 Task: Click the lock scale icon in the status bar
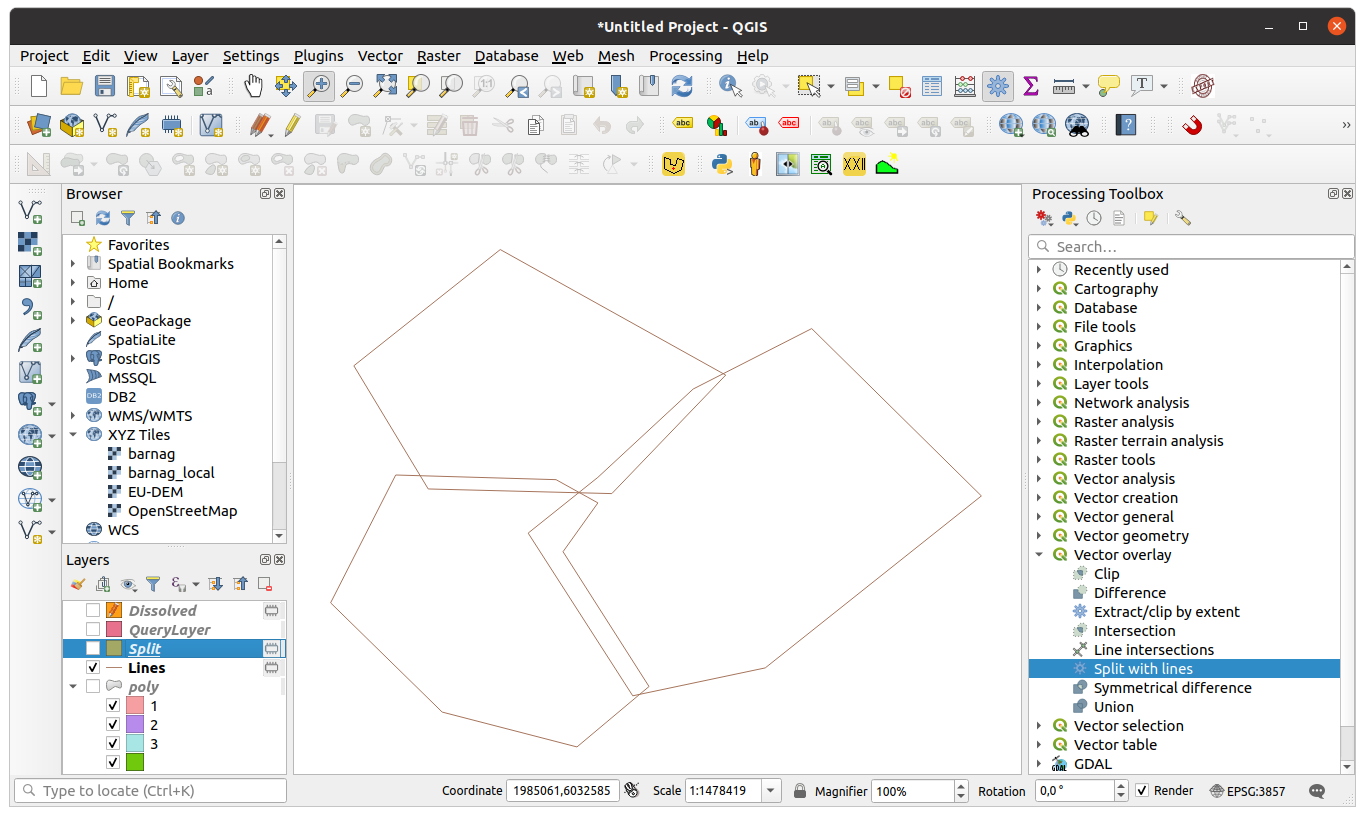pyautogui.click(x=800, y=791)
